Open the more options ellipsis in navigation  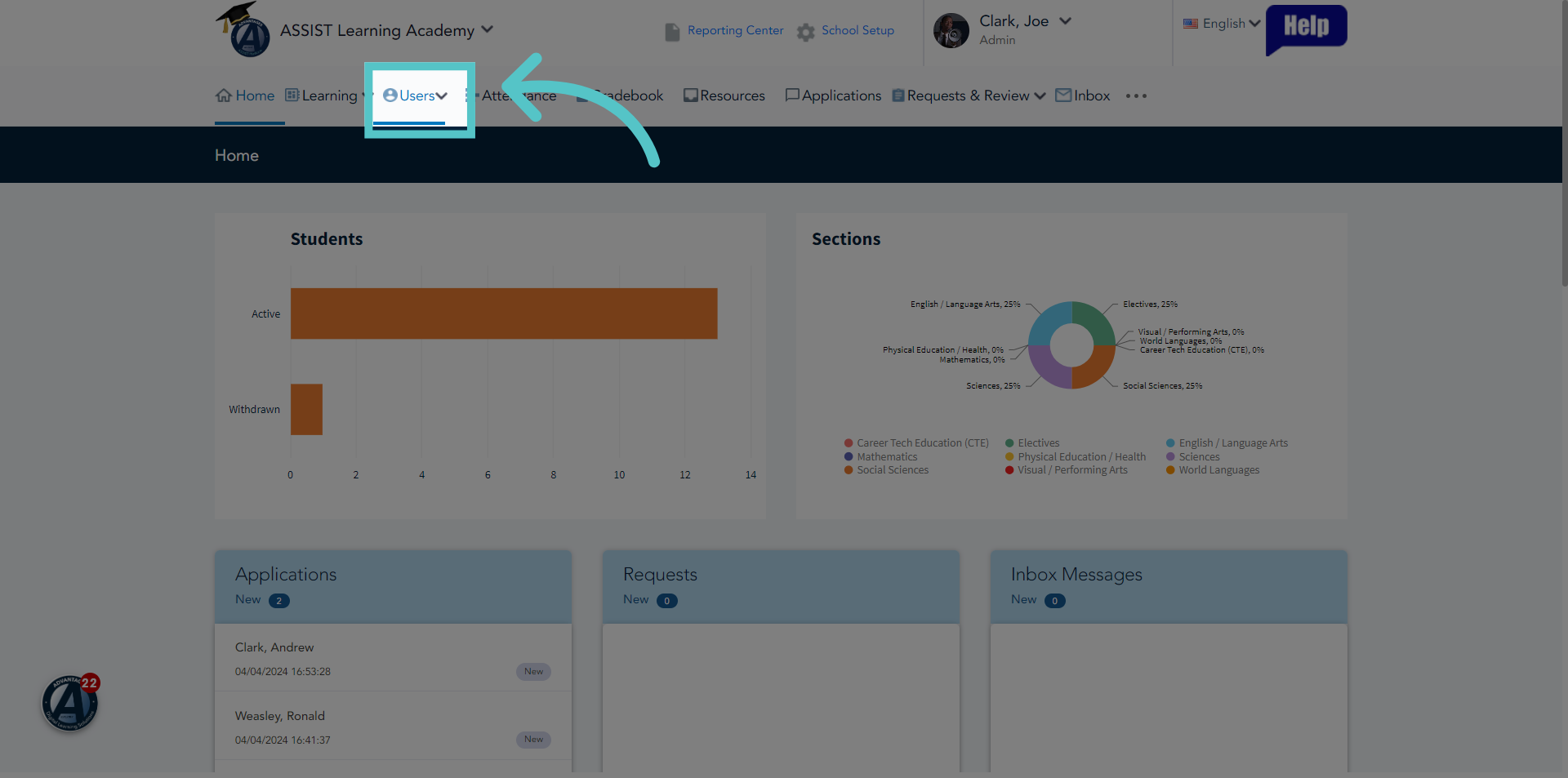click(1136, 96)
